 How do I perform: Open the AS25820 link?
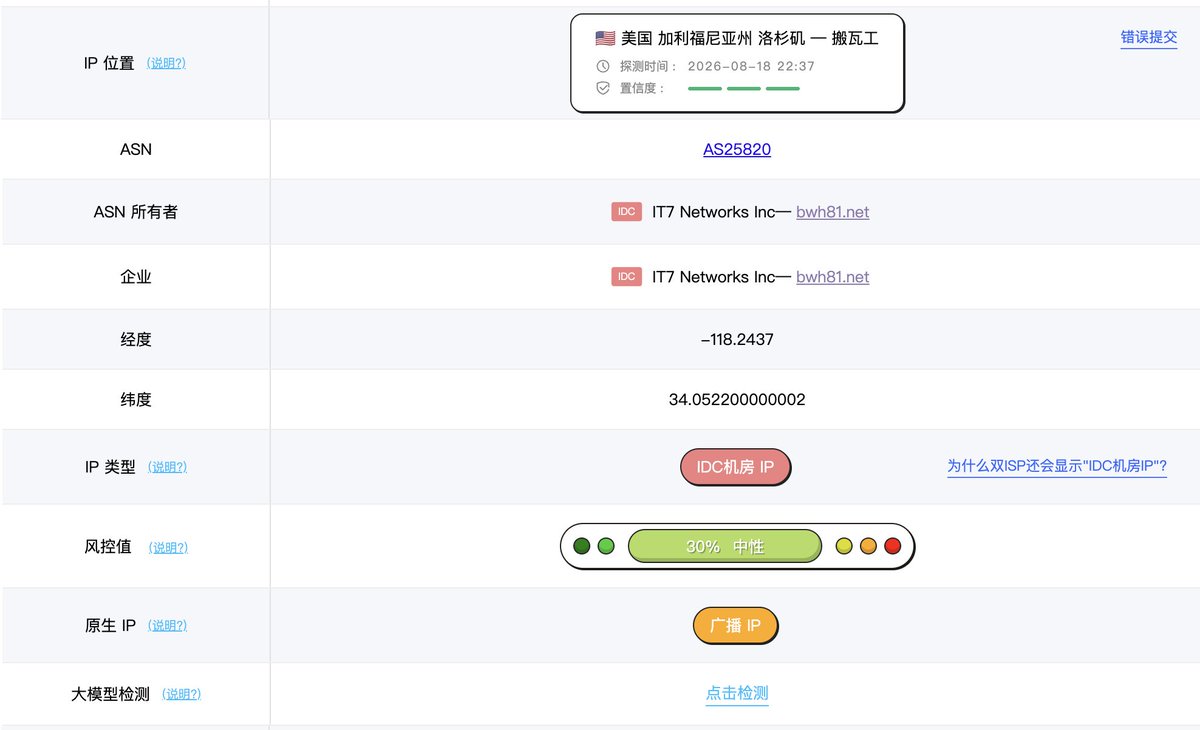pos(737,149)
